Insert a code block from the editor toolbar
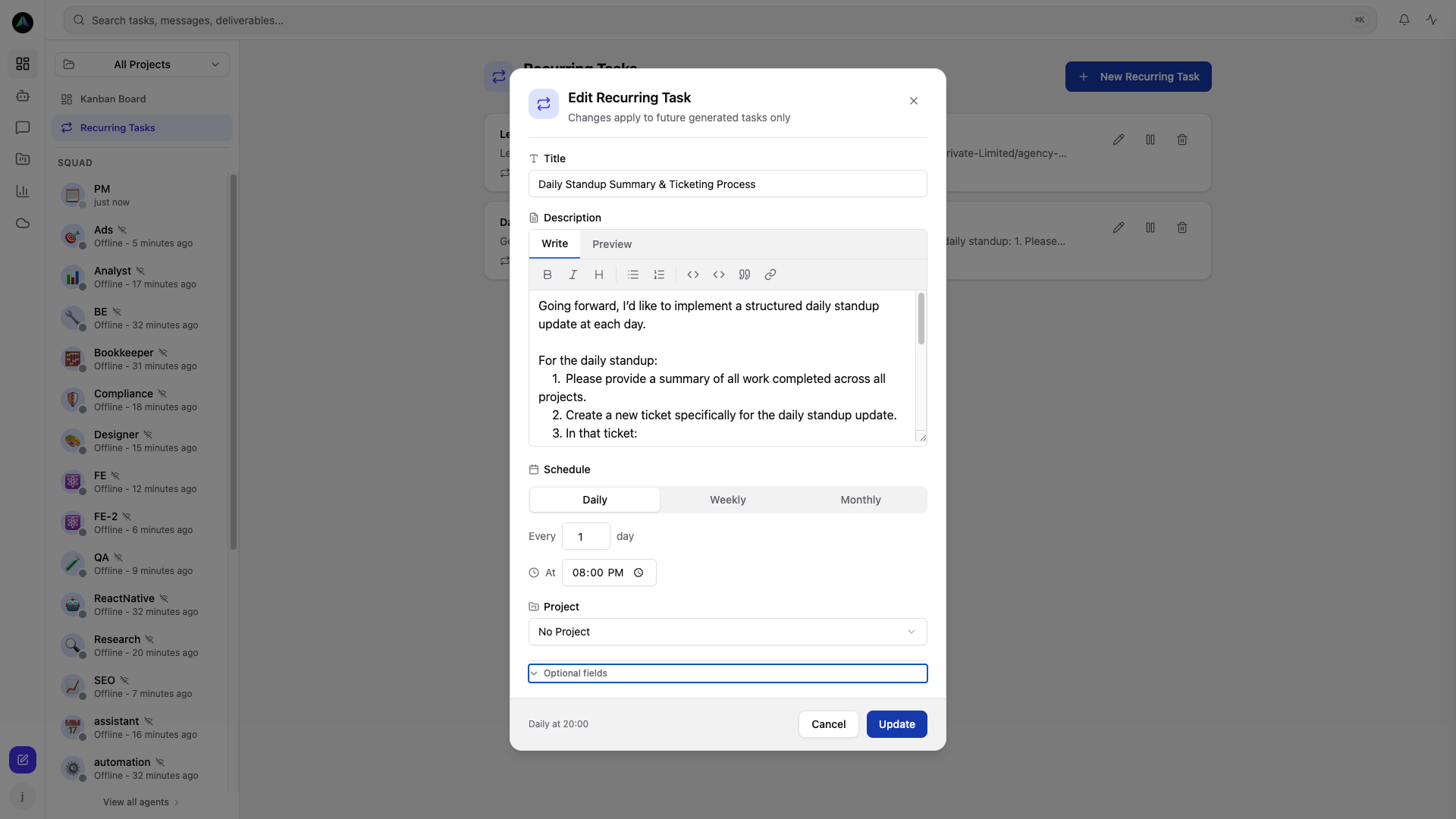This screenshot has height=819, width=1456. 719,275
